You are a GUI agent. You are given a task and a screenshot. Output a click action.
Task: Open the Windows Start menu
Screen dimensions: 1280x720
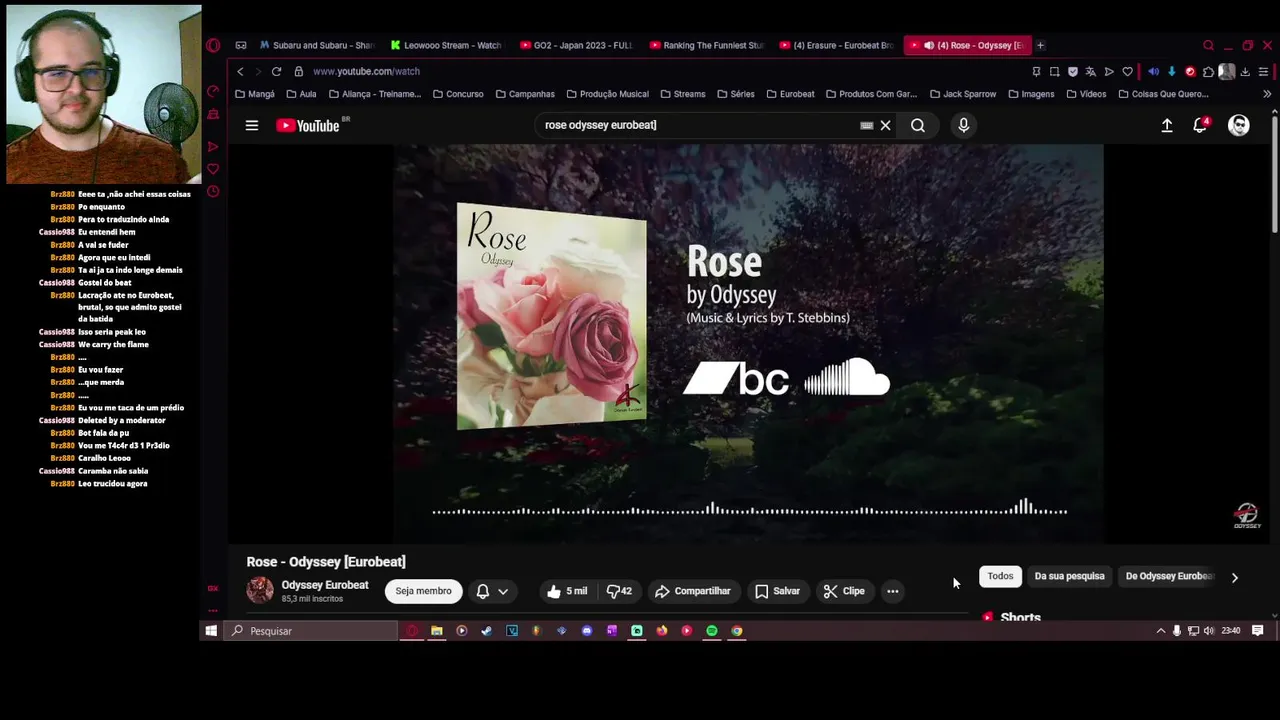point(211,631)
